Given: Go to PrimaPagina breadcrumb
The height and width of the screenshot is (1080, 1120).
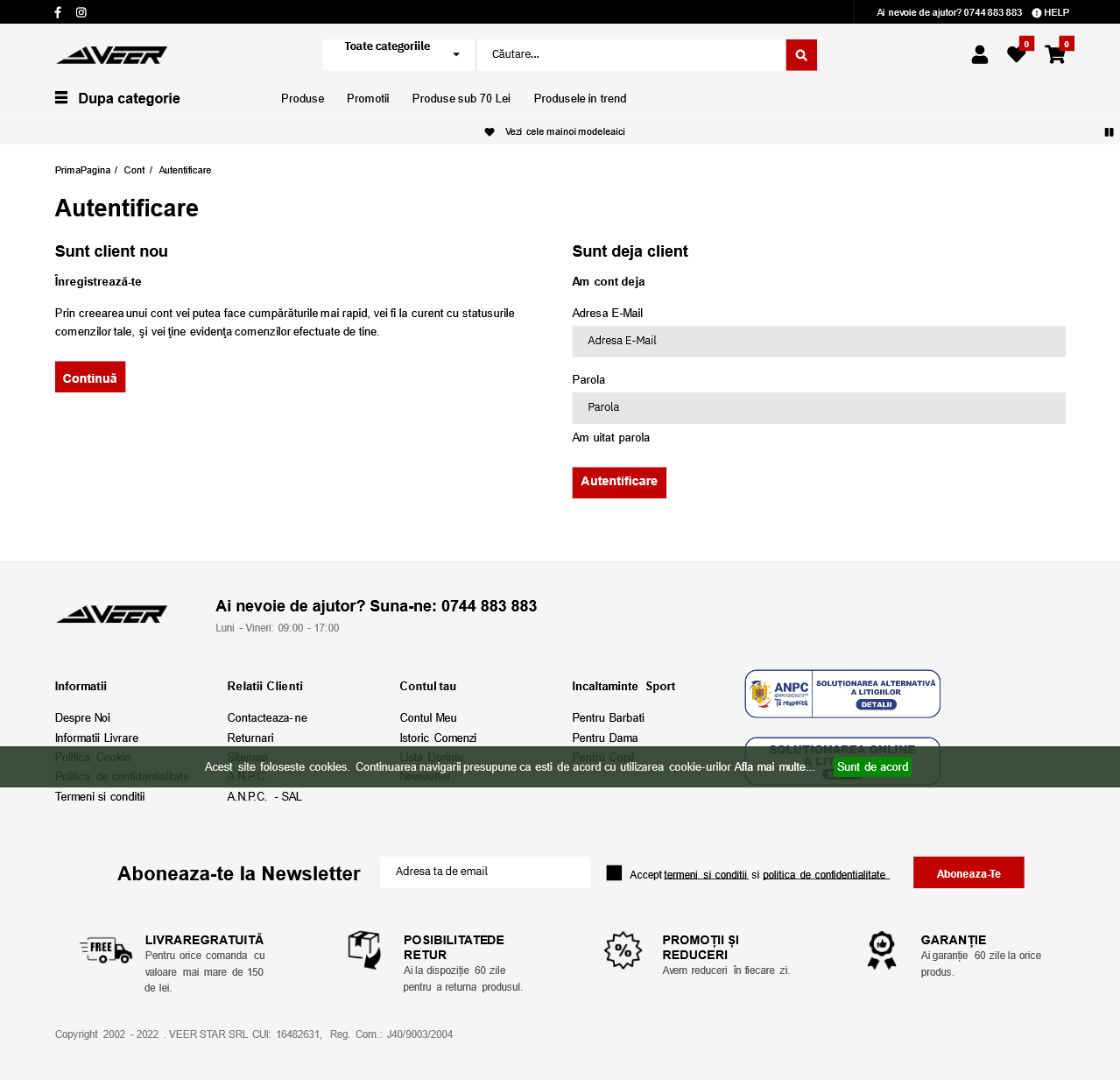Looking at the screenshot, I should (x=82, y=171).
